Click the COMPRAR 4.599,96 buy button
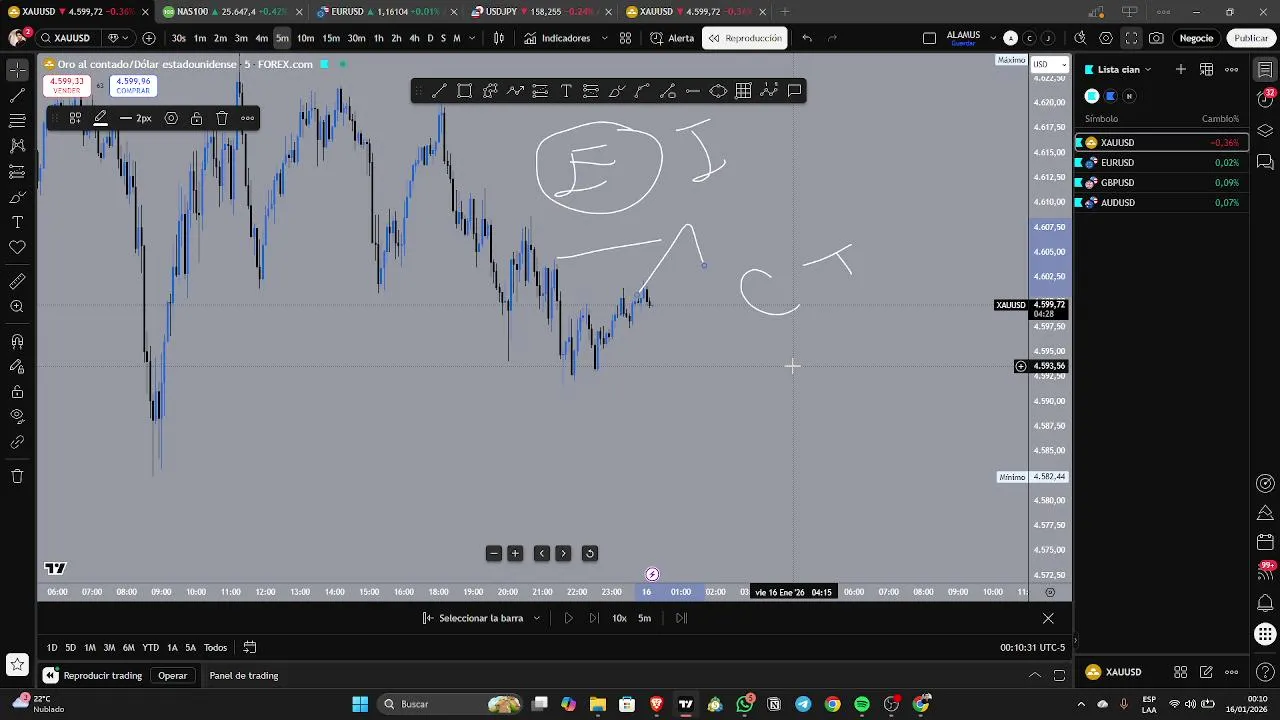The width and height of the screenshot is (1280, 720). pos(133,86)
